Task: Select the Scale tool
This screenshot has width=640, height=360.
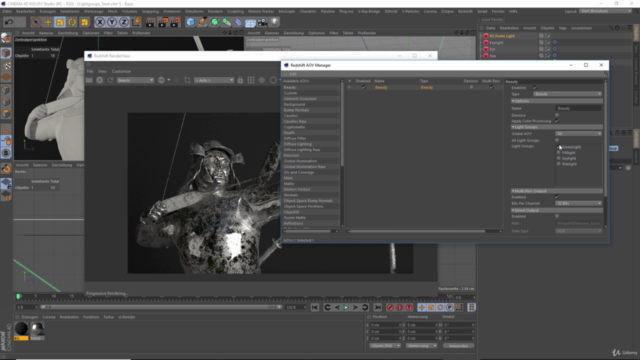Action: (x=60, y=22)
